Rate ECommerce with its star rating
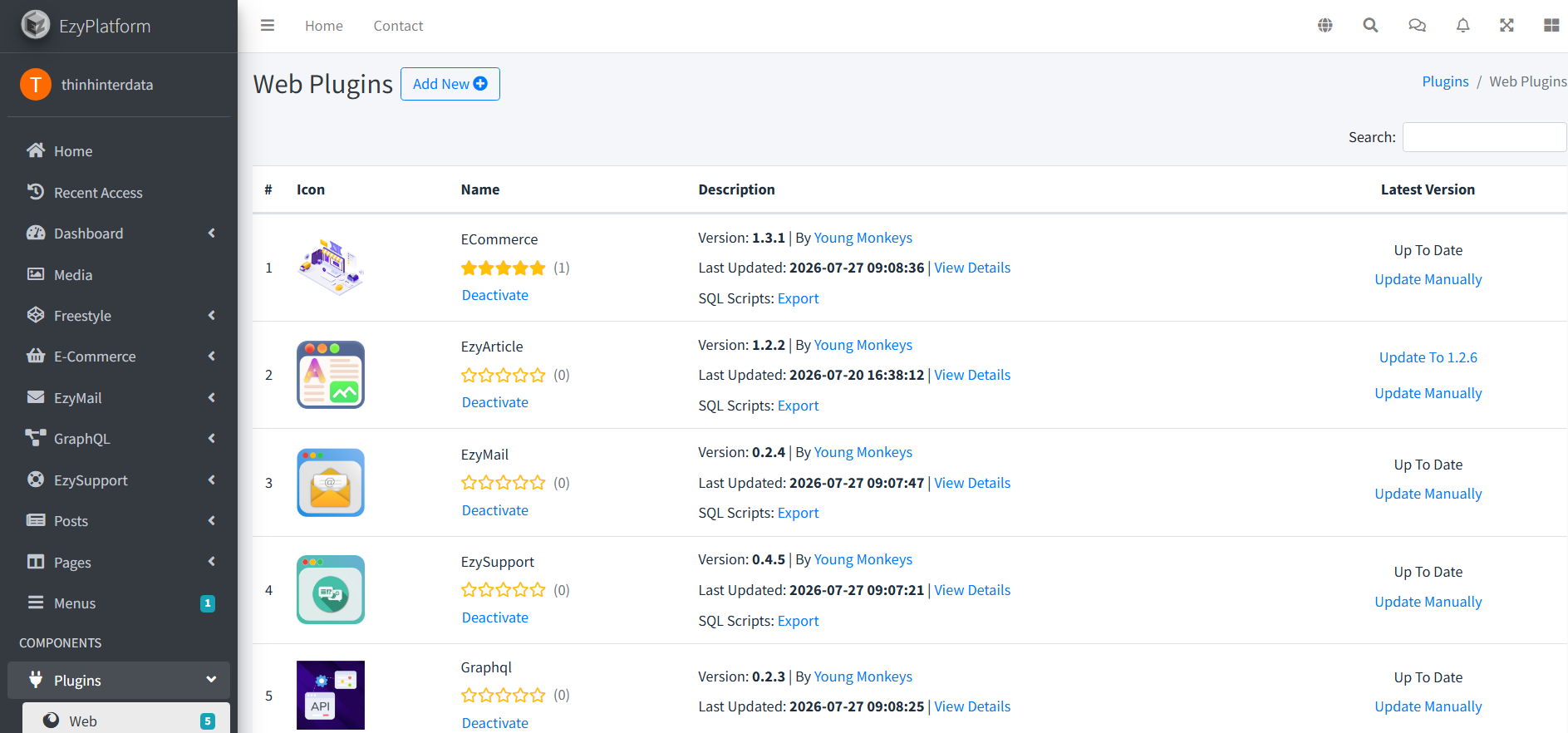The height and width of the screenshot is (733, 1568). 504,268
